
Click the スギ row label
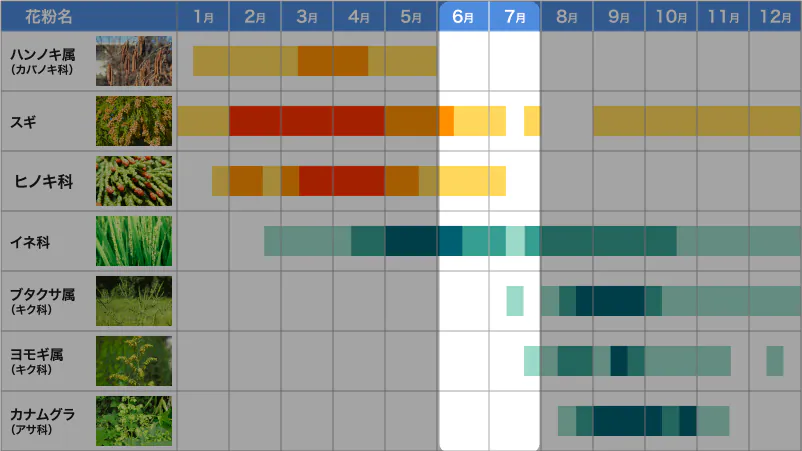point(24,122)
